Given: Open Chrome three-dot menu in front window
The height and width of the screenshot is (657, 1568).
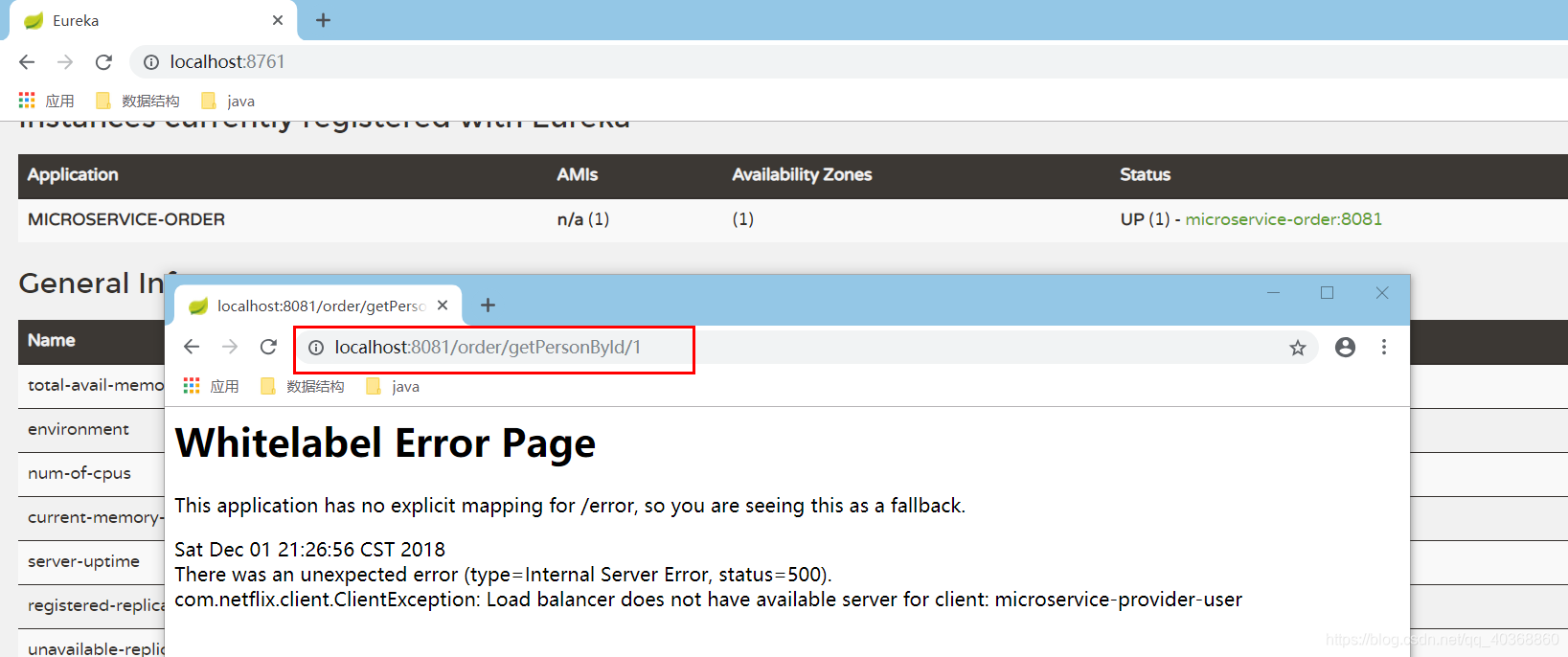Looking at the screenshot, I should tap(1384, 347).
